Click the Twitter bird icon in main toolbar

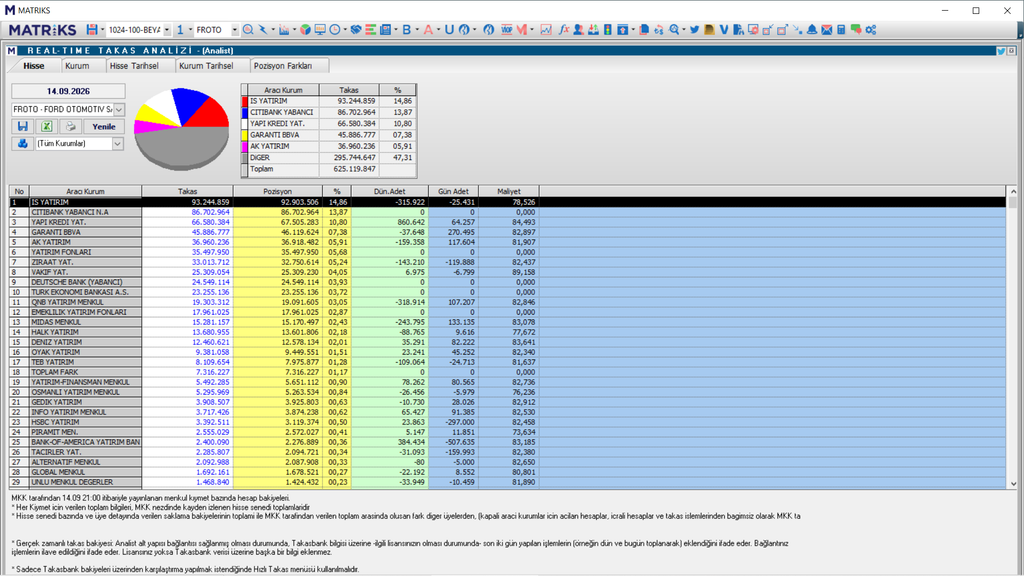pyautogui.click(x=694, y=30)
